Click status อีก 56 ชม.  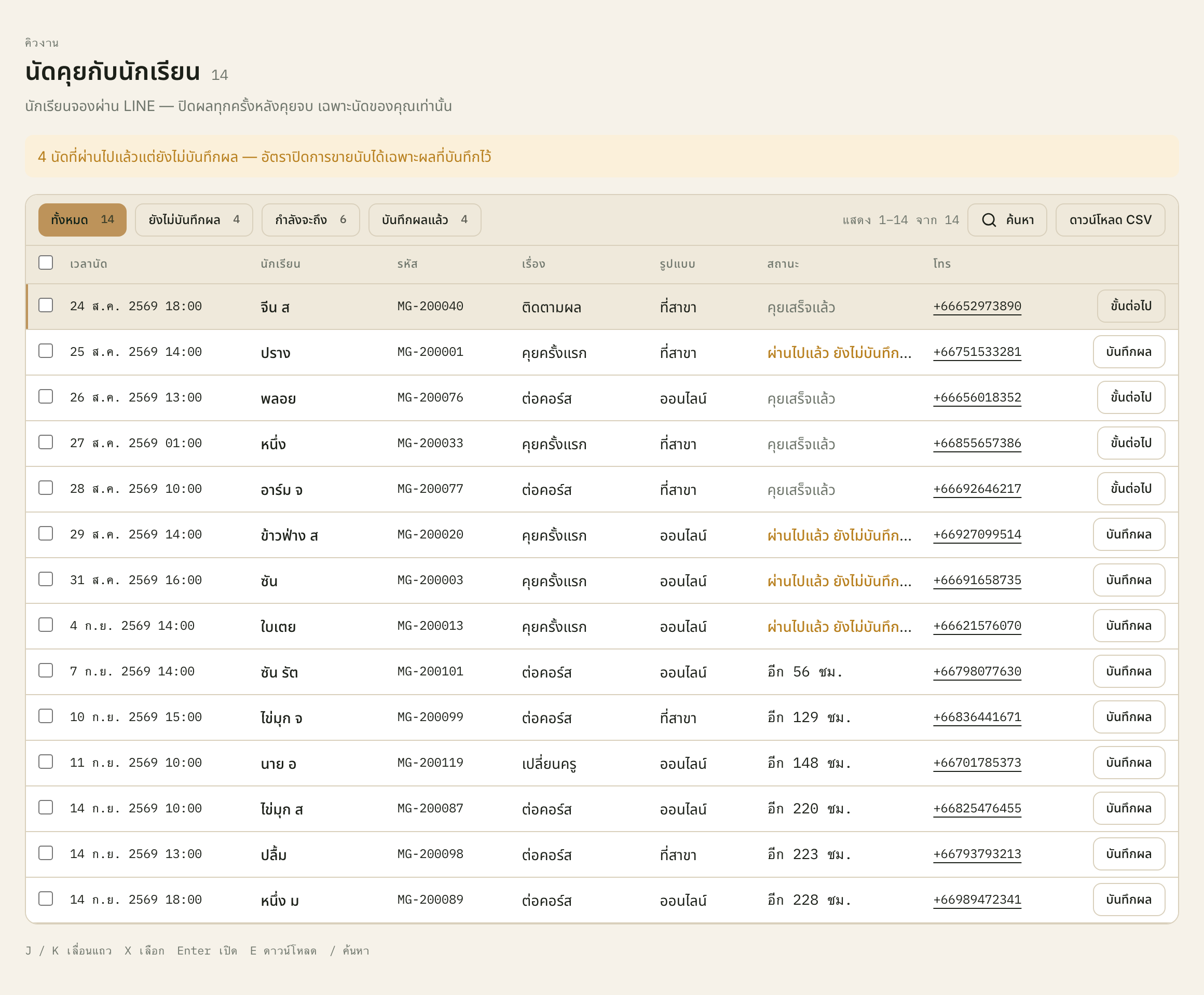coord(805,672)
